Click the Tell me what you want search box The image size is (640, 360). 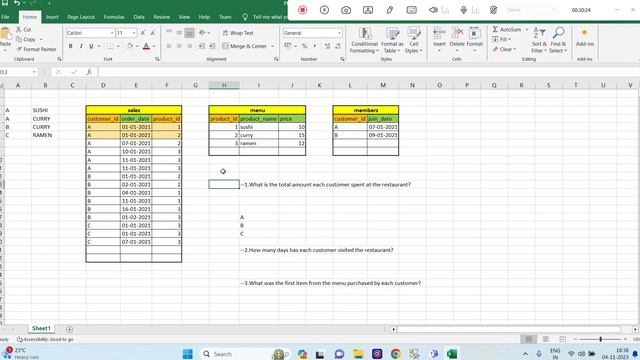click(265, 17)
